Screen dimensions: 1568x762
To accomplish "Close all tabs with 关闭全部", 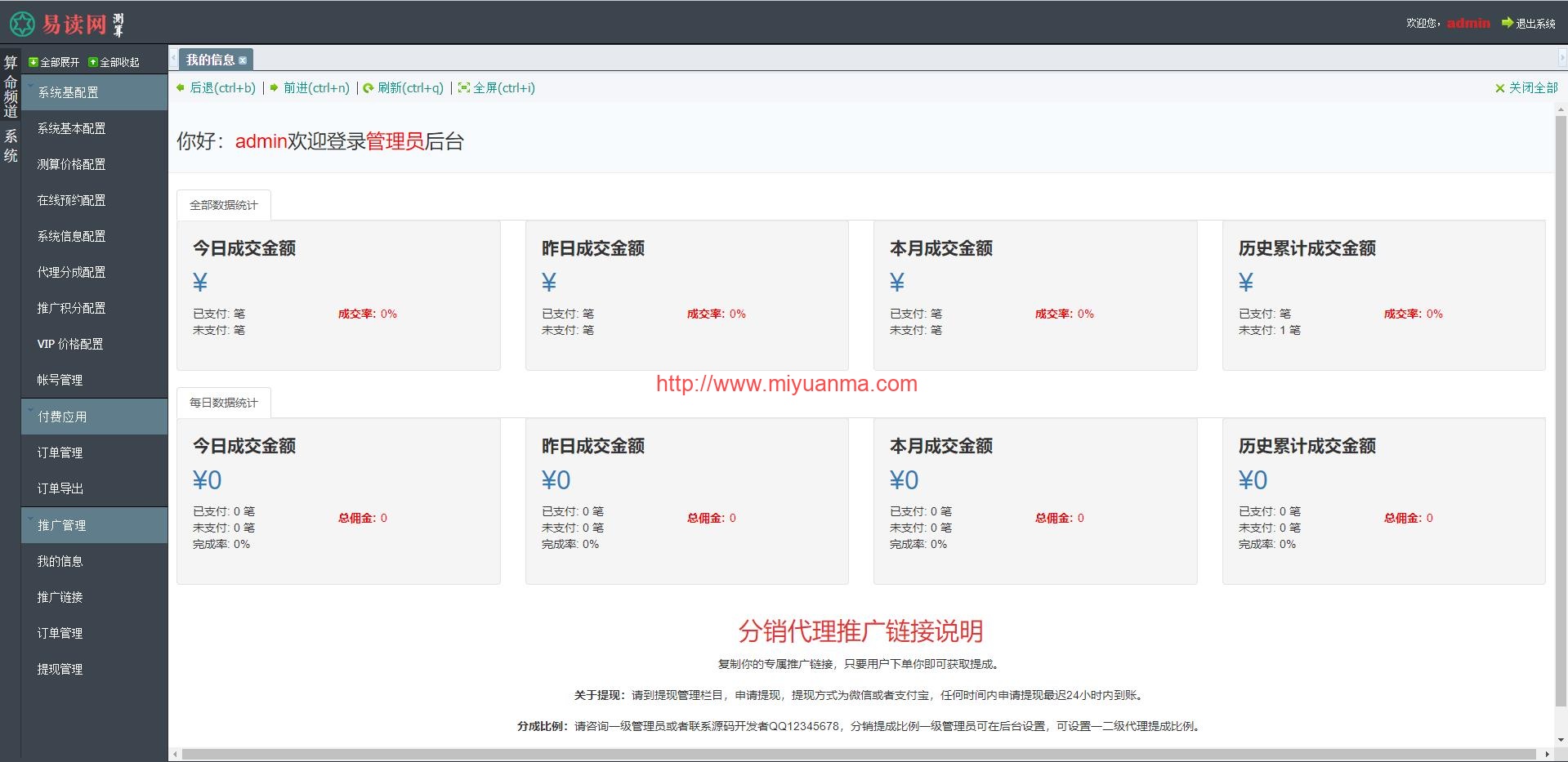I will 1526,88.
